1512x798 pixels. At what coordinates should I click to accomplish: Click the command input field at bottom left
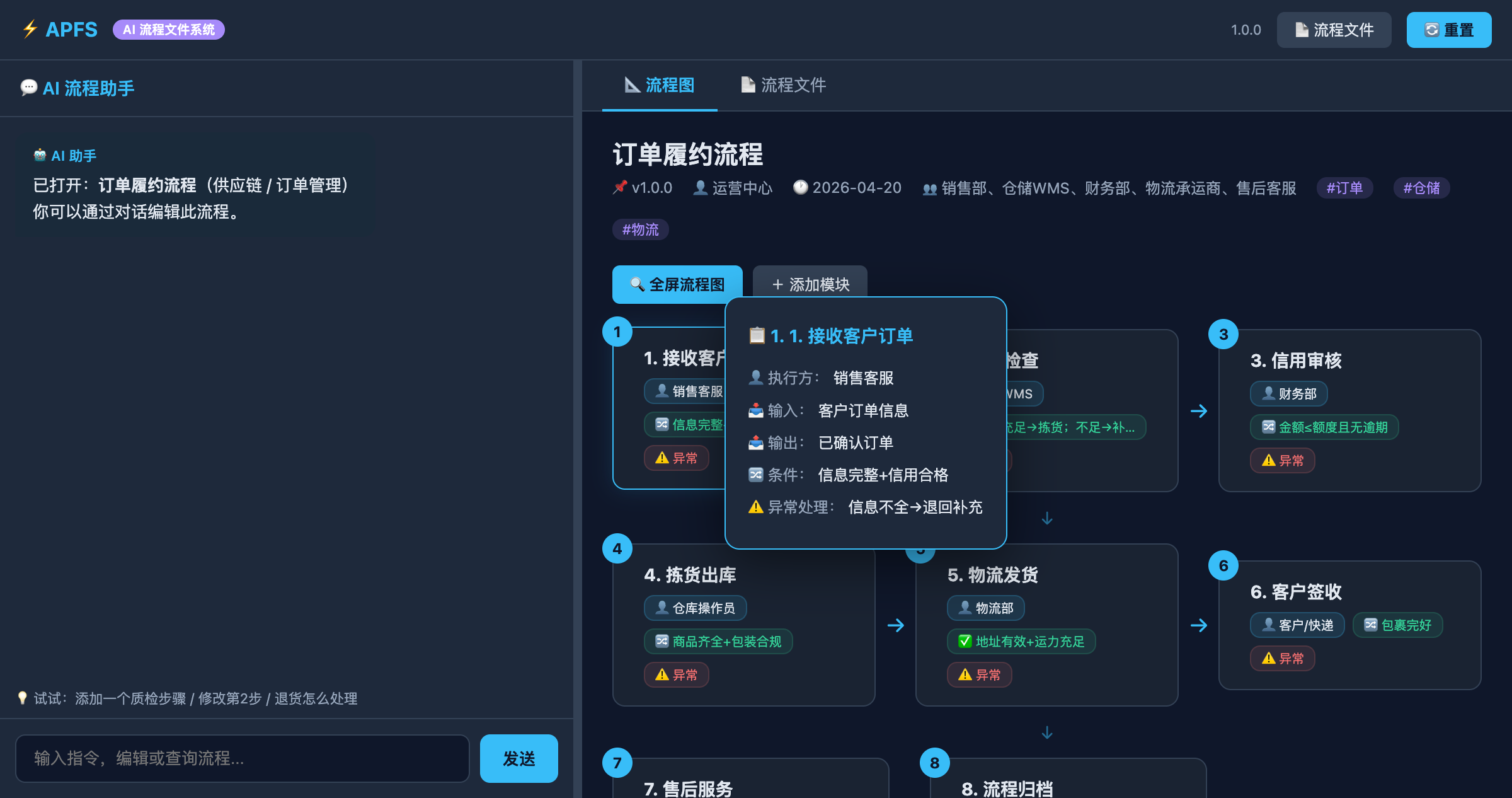243,758
